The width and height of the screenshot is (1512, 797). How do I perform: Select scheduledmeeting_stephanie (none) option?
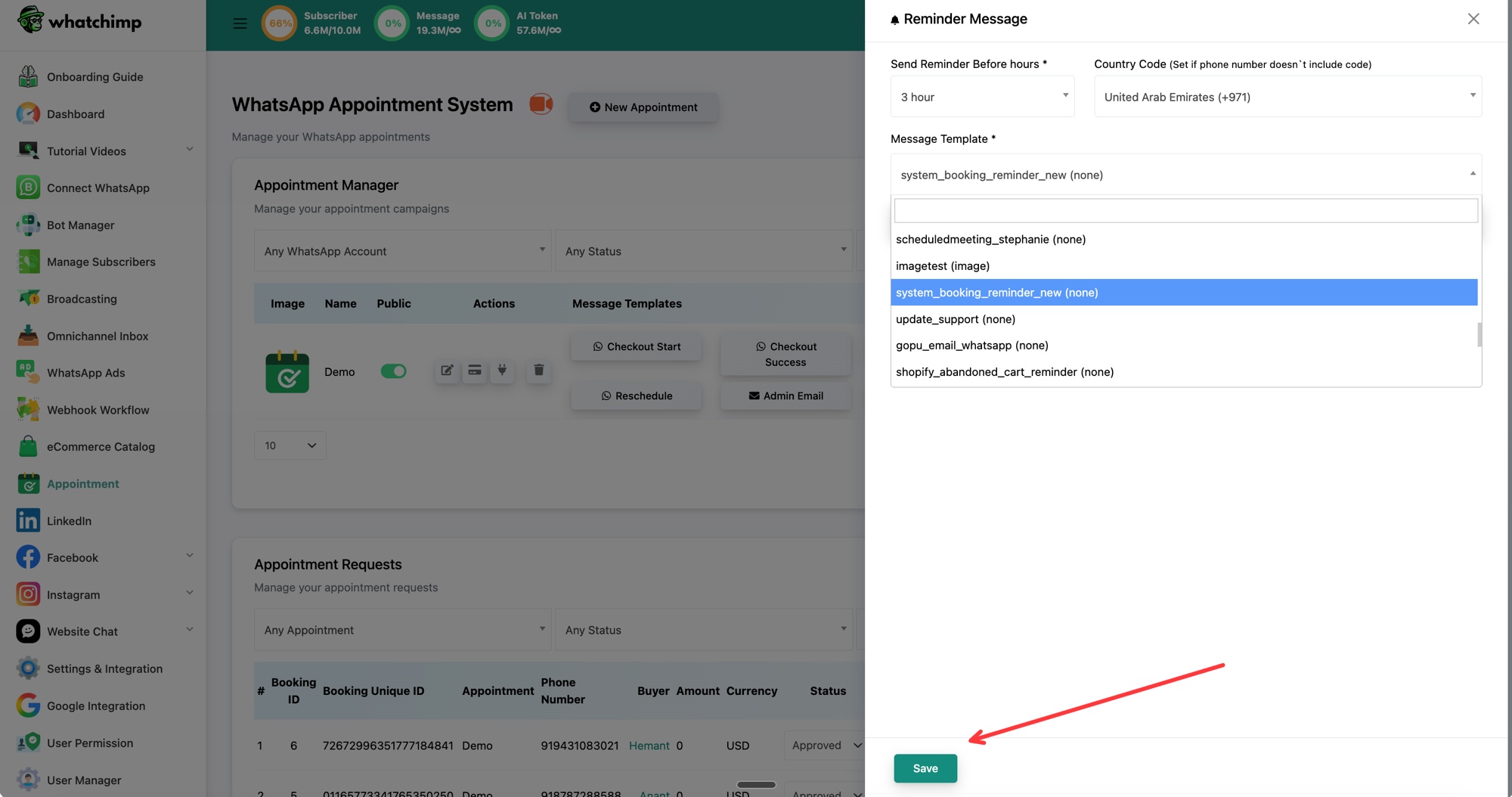pyautogui.click(x=1184, y=239)
